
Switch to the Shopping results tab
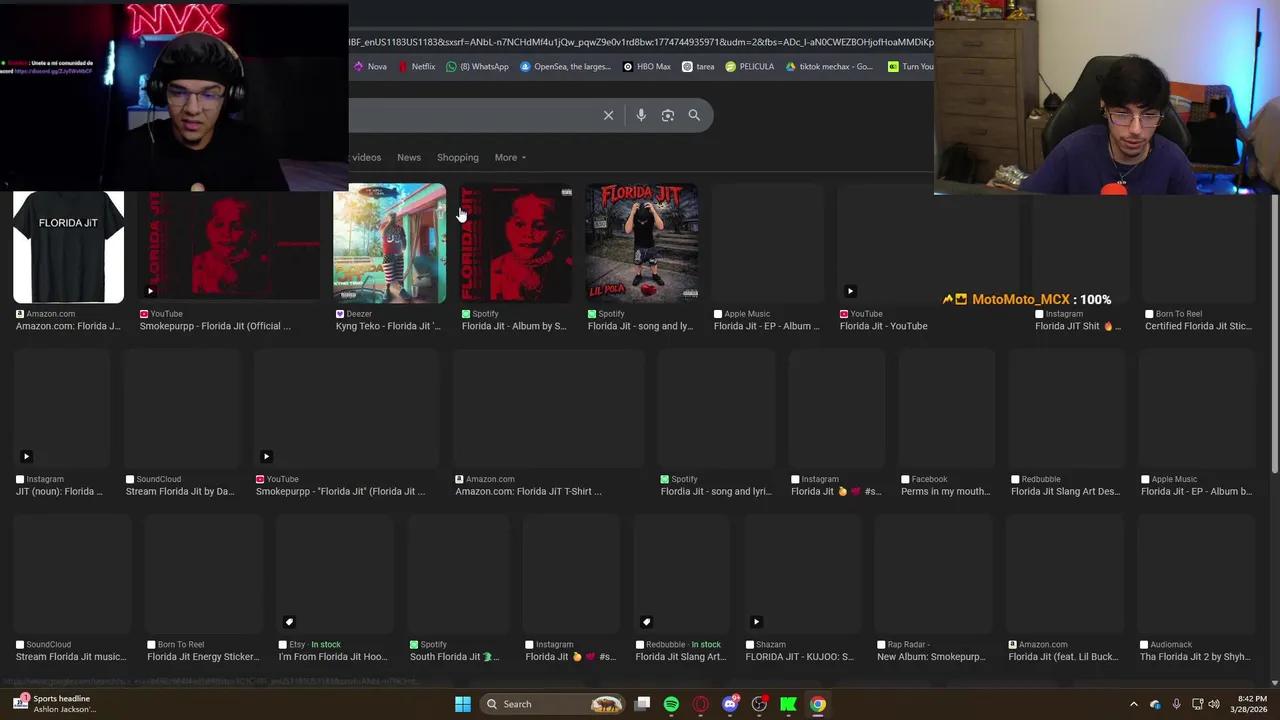pos(458,157)
